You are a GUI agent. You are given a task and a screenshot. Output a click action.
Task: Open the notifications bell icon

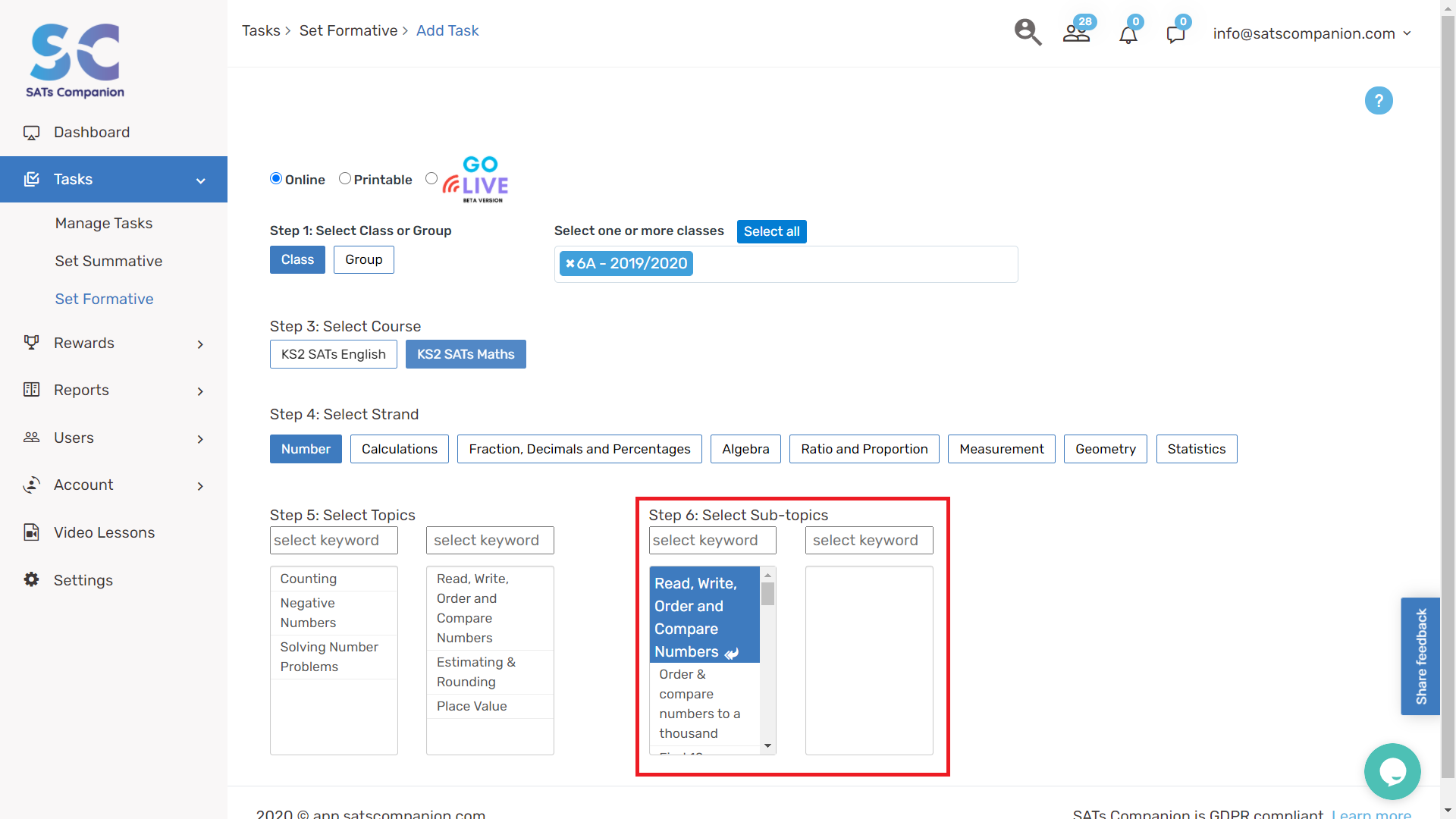(1128, 34)
